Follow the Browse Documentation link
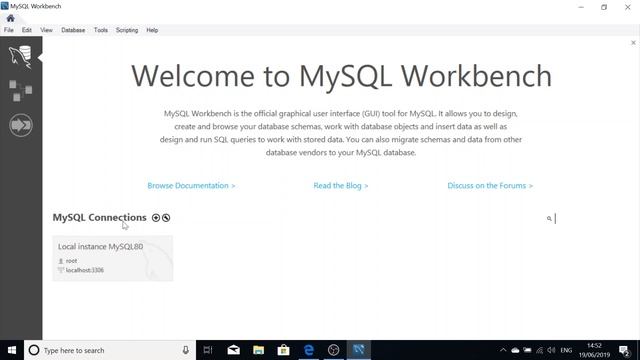Viewport: 640px width, 360px height. 191,186
